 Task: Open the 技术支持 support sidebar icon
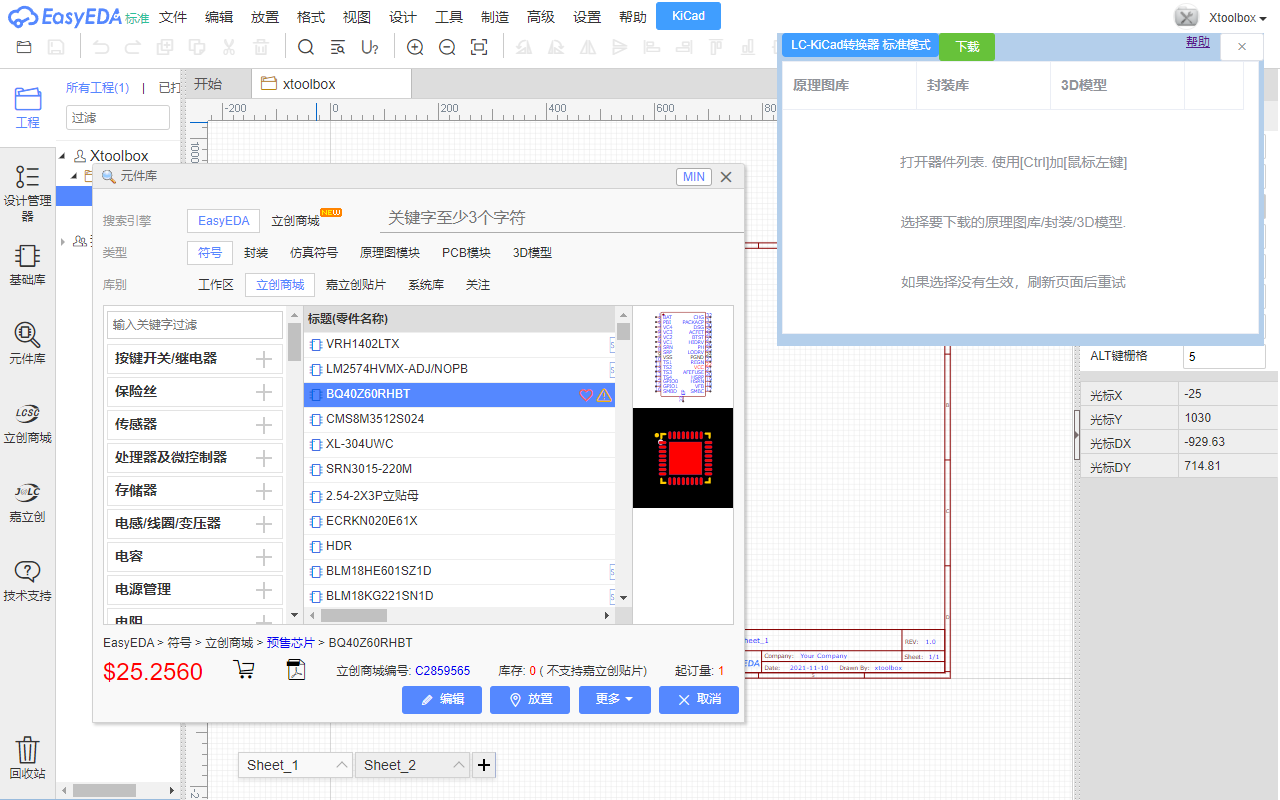(x=28, y=581)
